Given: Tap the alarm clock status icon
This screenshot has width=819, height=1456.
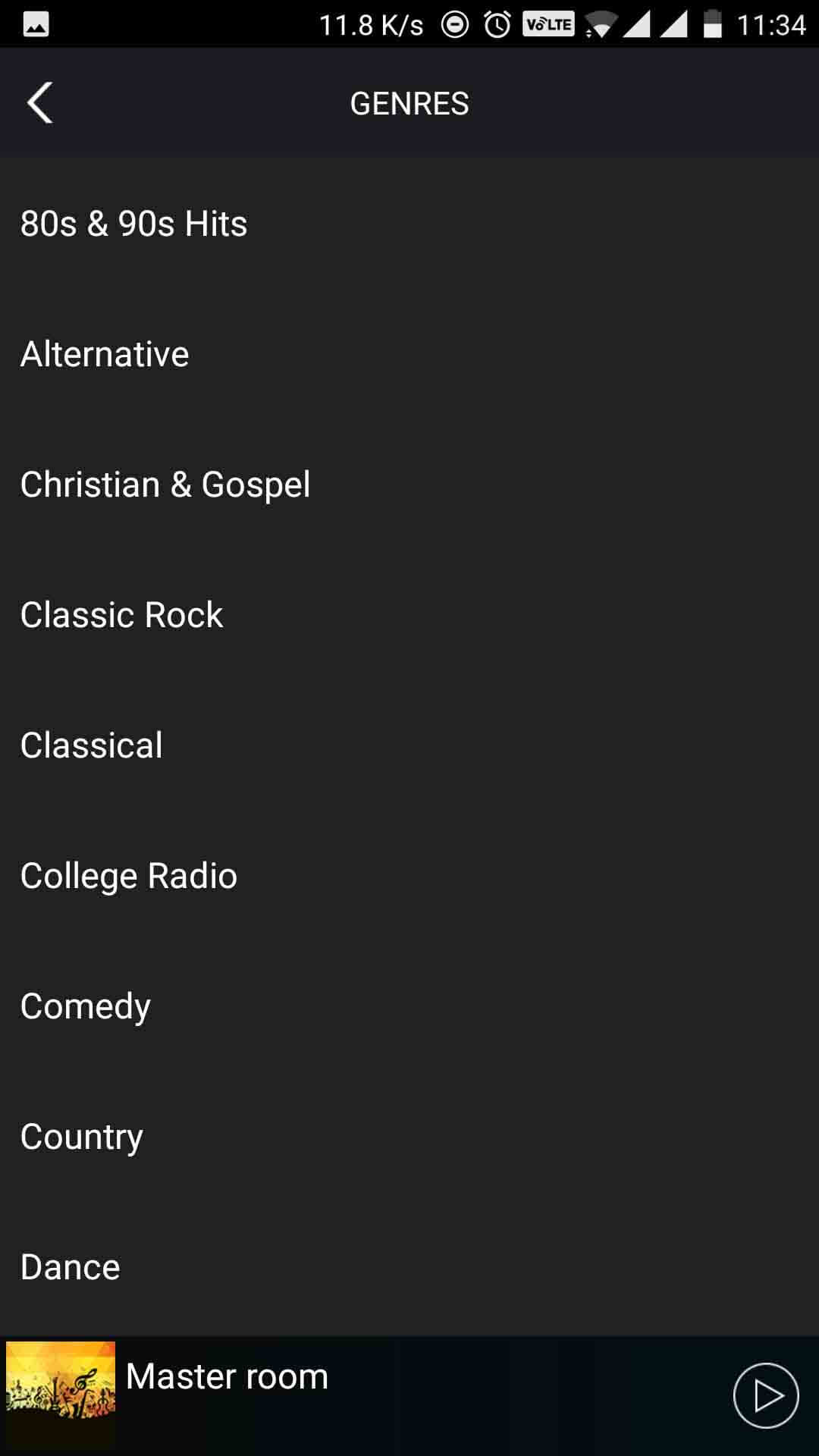Looking at the screenshot, I should [497, 25].
